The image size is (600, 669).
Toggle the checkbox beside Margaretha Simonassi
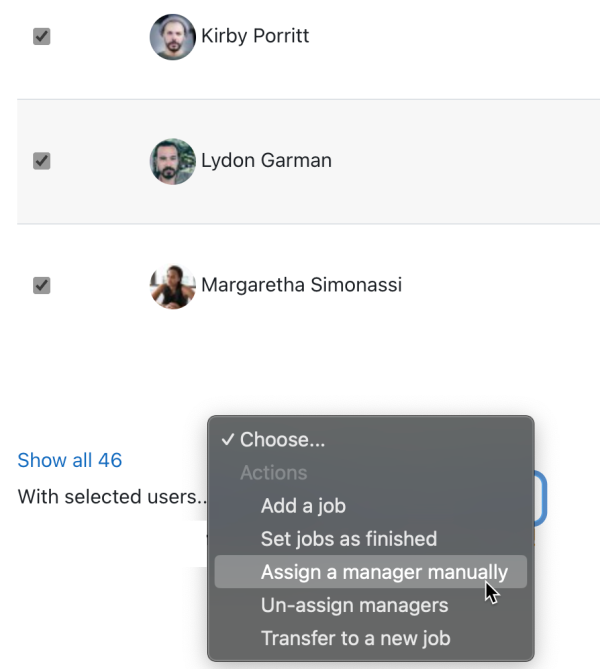click(42, 285)
